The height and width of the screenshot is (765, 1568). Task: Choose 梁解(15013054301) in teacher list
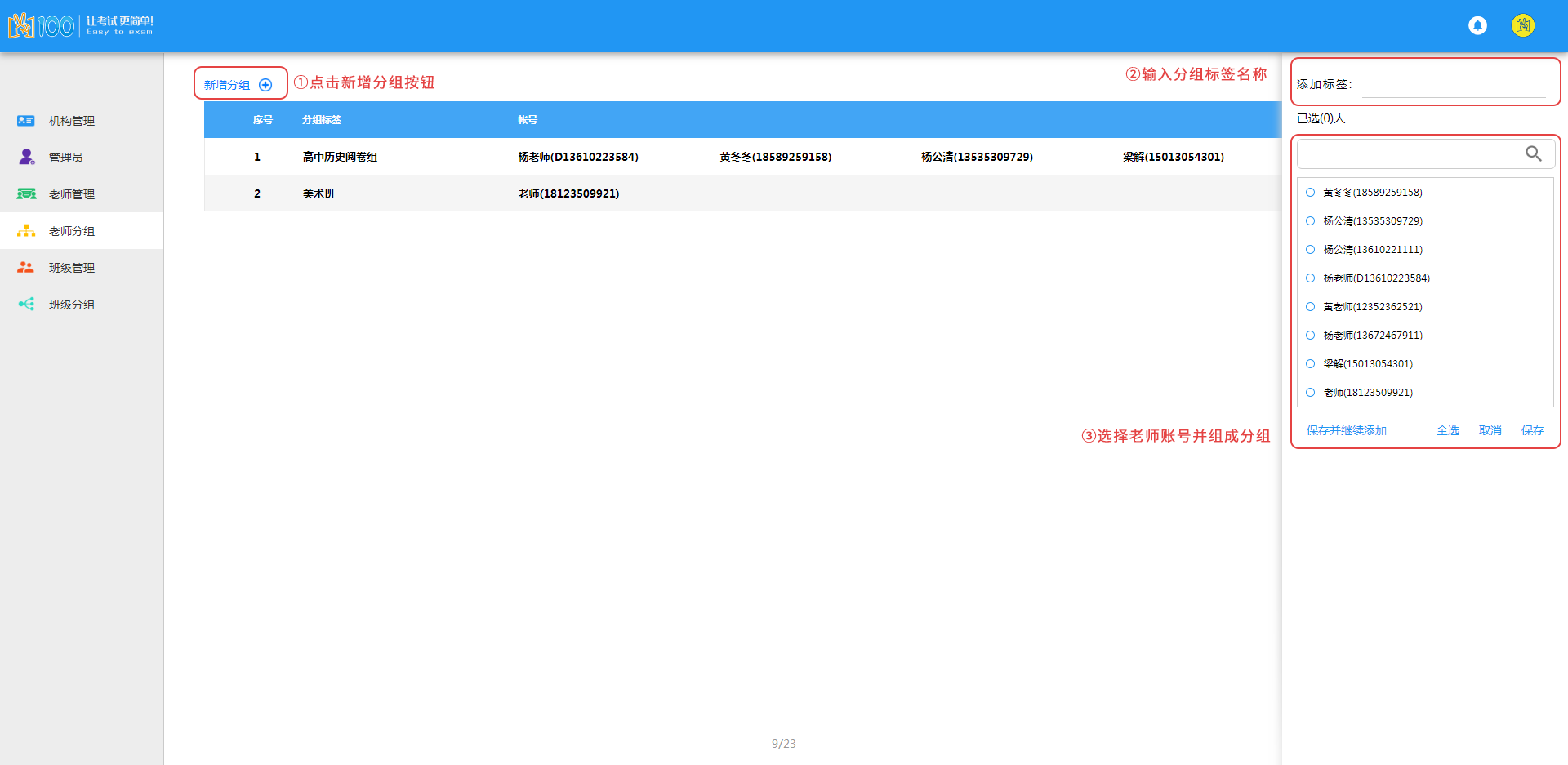click(1311, 364)
